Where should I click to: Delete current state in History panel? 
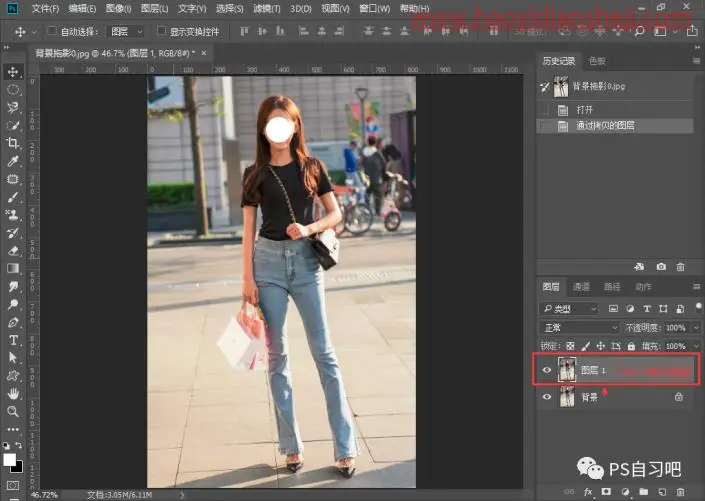pos(681,267)
